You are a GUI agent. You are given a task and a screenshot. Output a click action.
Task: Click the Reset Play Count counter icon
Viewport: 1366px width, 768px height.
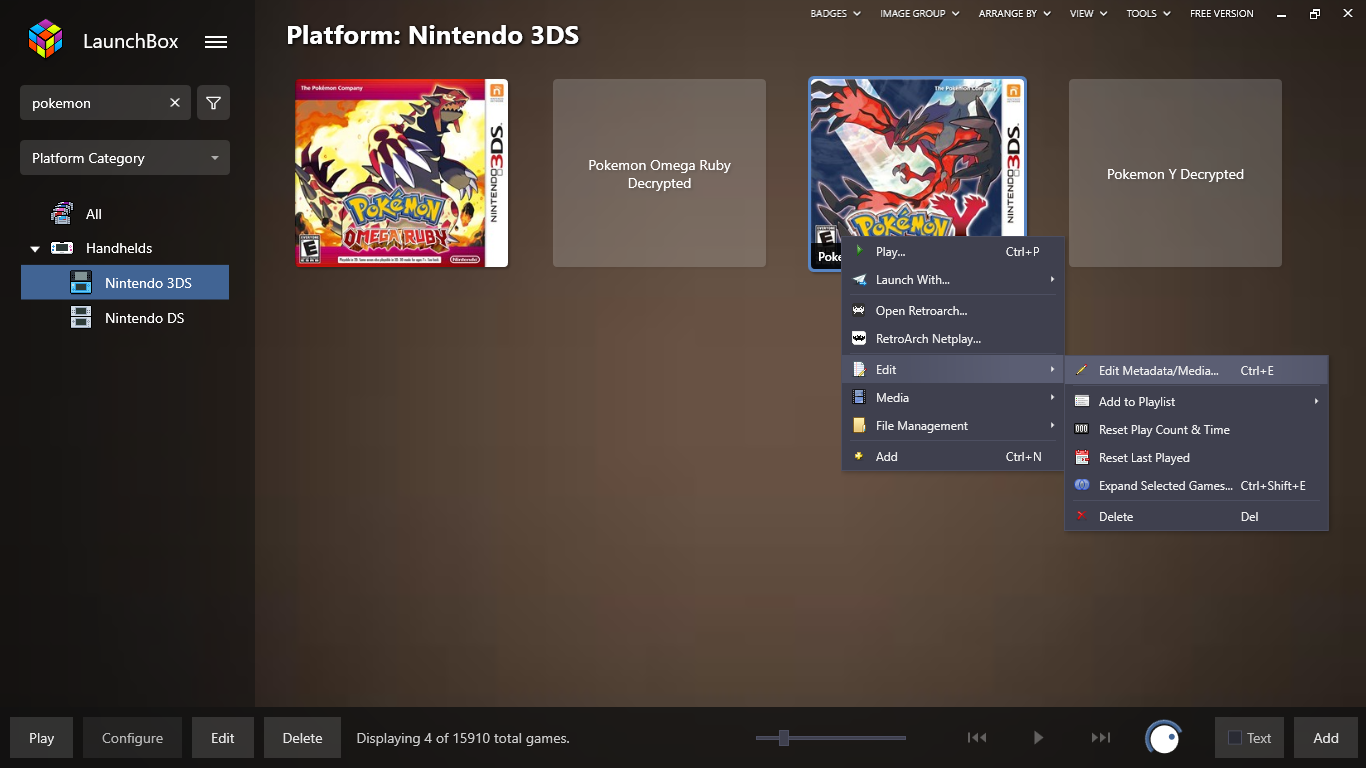click(x=1082, y=429)
